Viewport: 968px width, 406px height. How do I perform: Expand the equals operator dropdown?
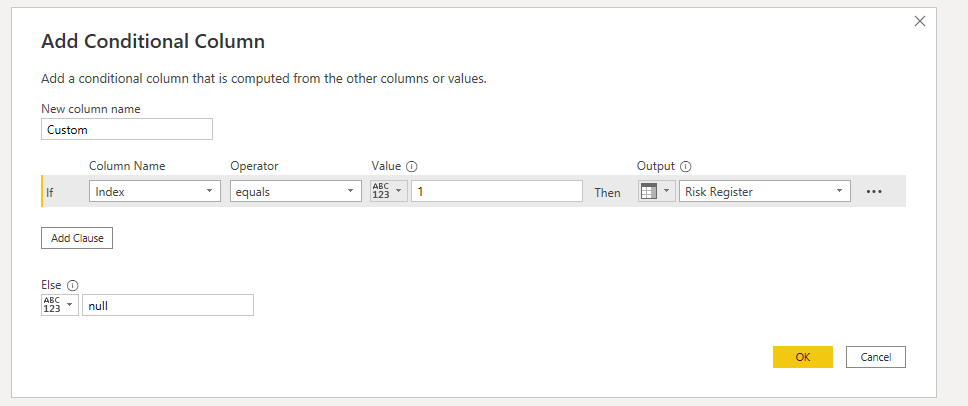pyautogui.click(x=296, y=191)
